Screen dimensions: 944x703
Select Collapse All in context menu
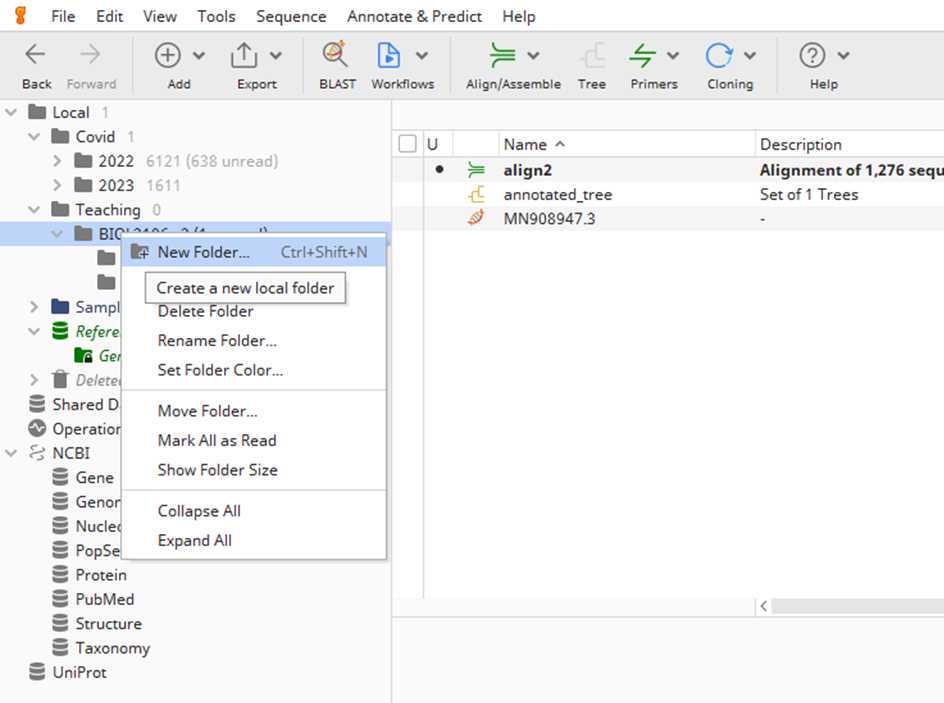pyautogui.click(x=253, y=511)
